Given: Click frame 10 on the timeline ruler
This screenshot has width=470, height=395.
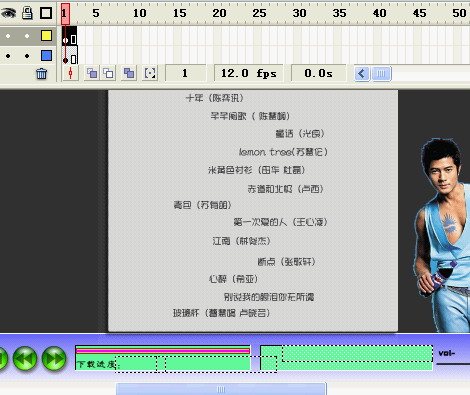Looking at the screenshot, I should click(139, 13).
